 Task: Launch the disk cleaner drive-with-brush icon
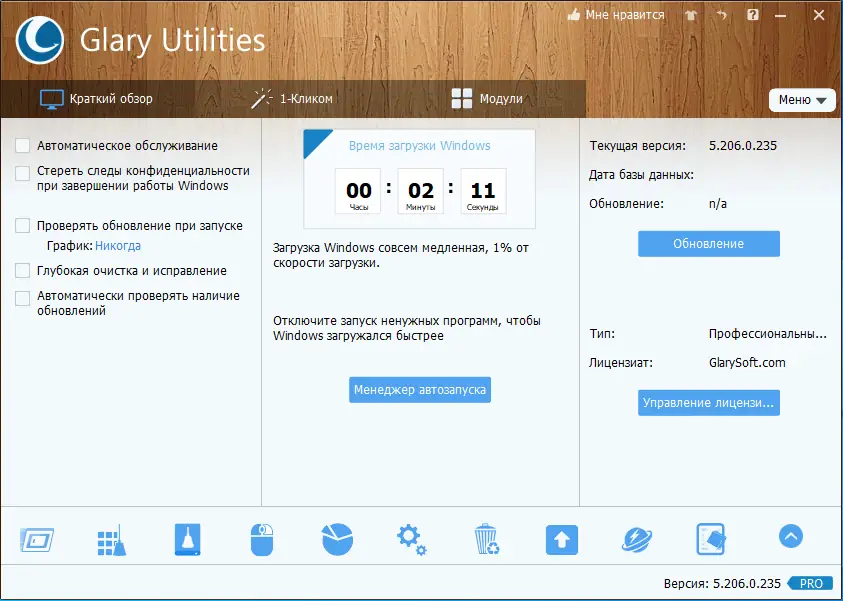(187, 539)
